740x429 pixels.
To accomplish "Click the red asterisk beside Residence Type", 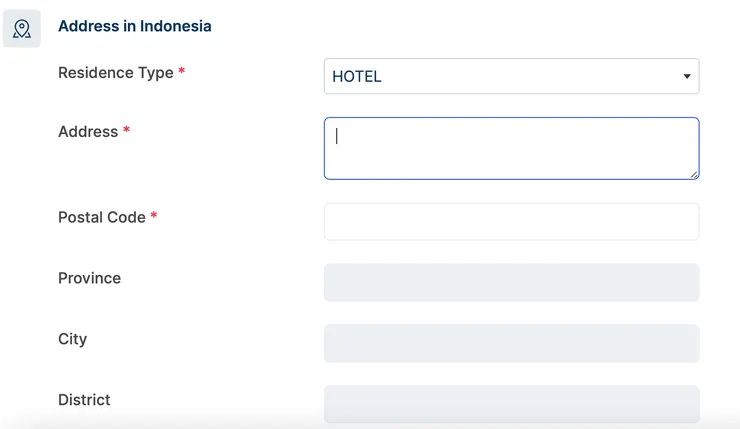I will [182, 73].
